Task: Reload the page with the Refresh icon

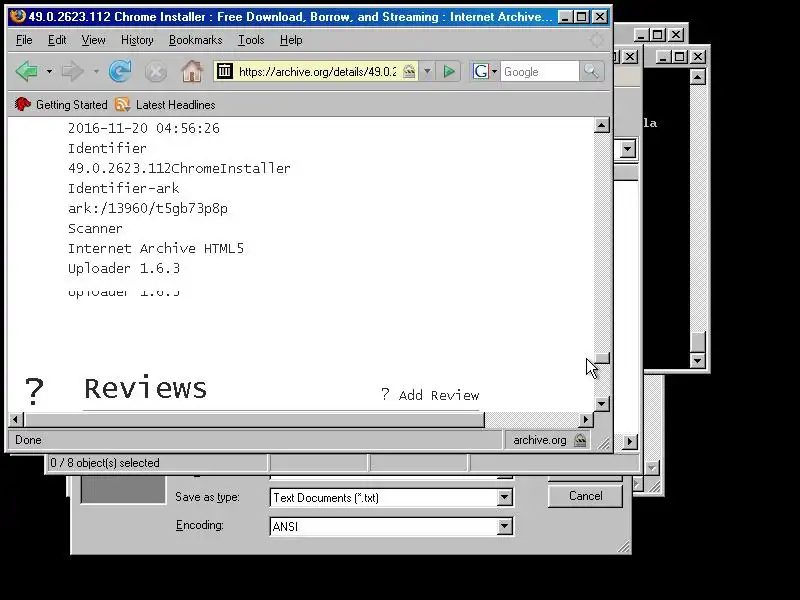Action: (x=120, y=71)
